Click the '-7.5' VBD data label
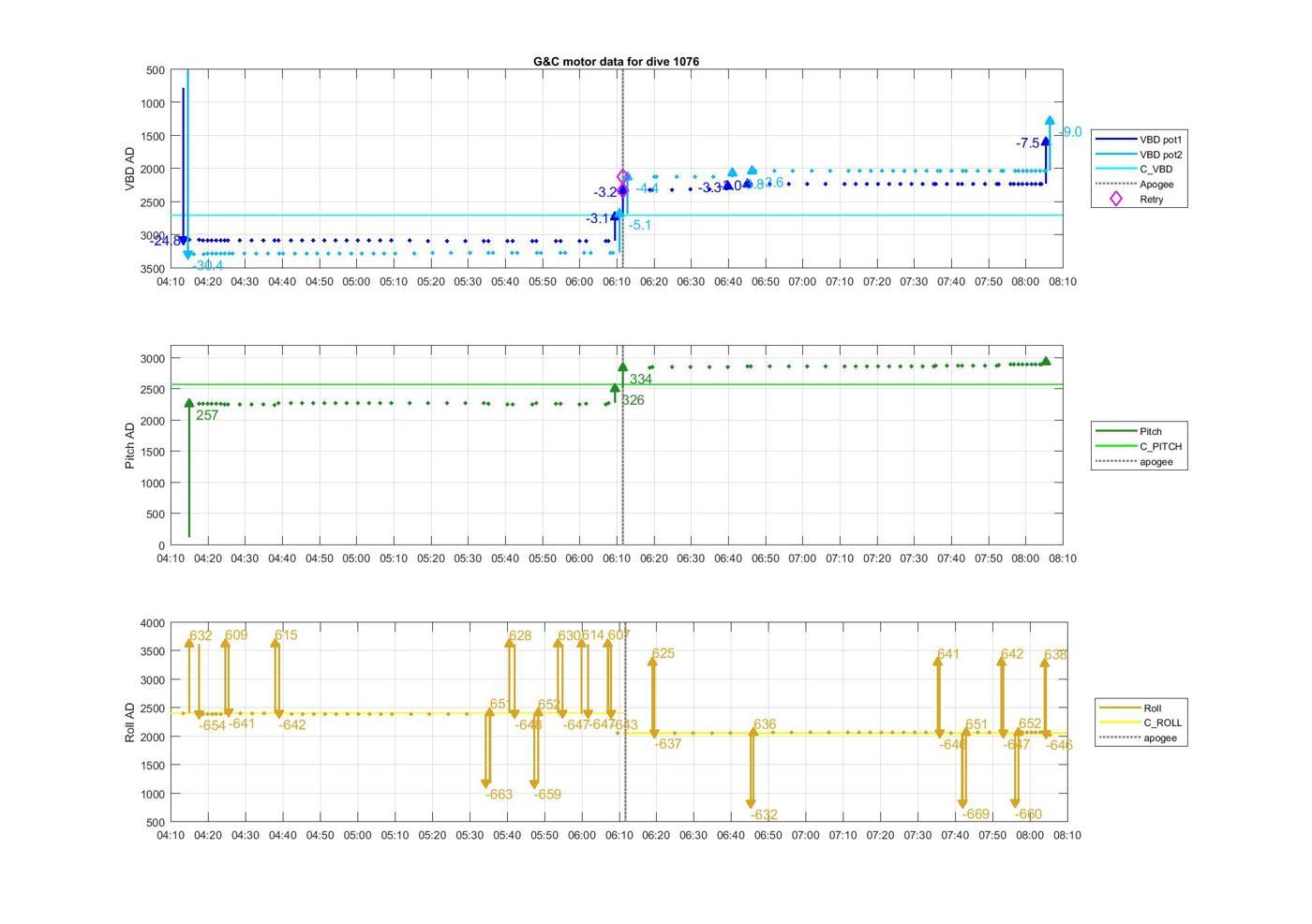The height and width of the screenshot is (924, 1312). coord(1028,143)
